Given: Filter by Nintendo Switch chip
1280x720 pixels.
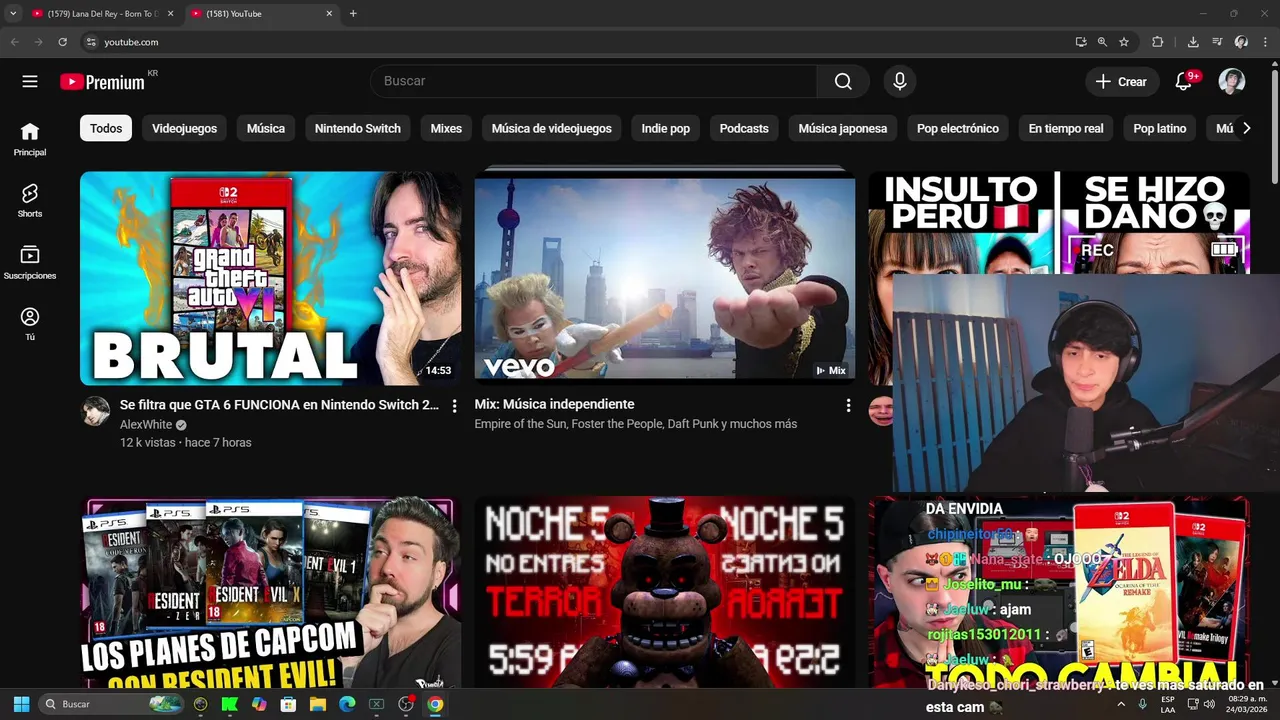Looking at the screenshot, I should click(x=358, y=128).
